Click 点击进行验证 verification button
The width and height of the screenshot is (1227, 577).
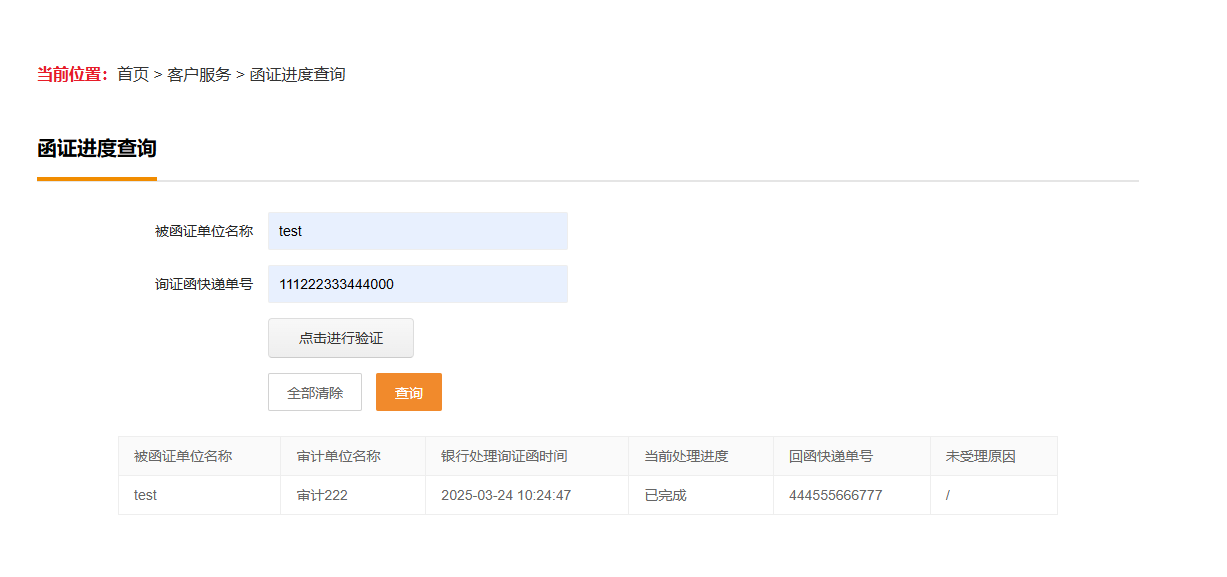[341, 338]
